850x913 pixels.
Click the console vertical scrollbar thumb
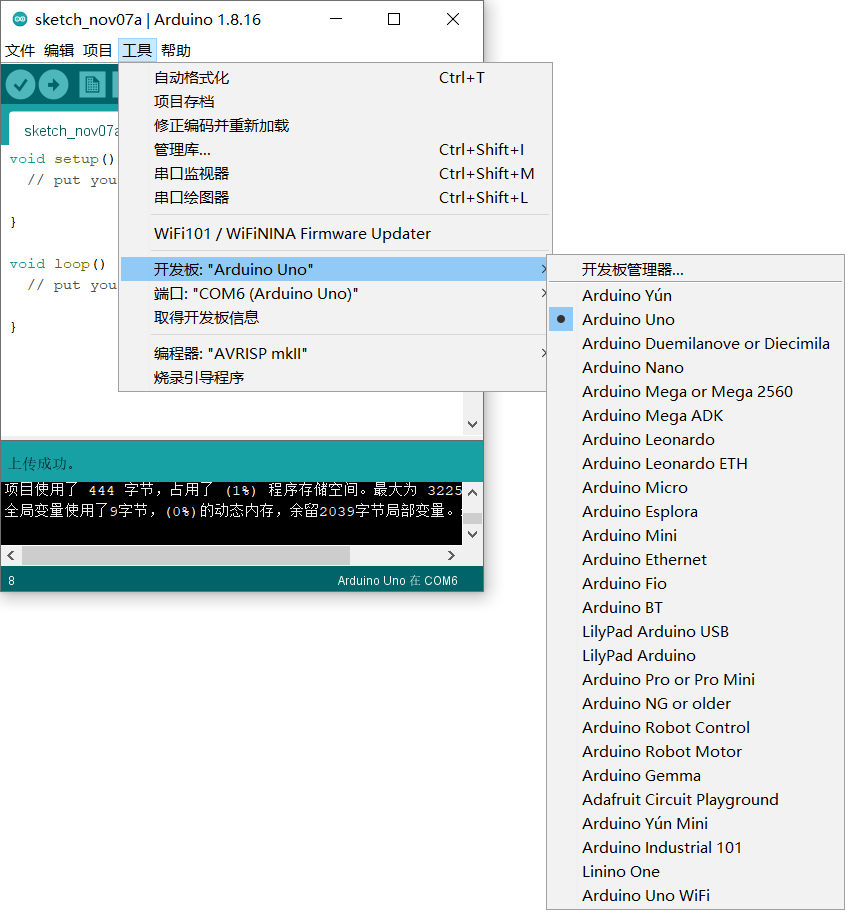473,518
